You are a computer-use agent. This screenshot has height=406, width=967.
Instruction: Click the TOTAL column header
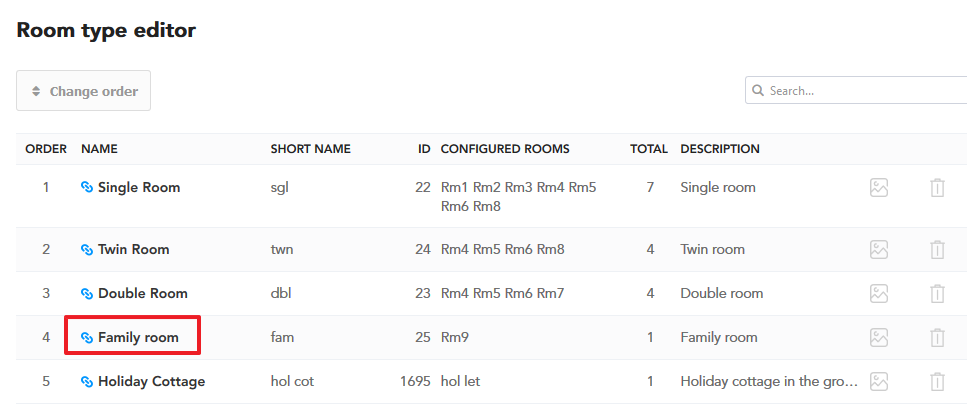pos(649,149)
